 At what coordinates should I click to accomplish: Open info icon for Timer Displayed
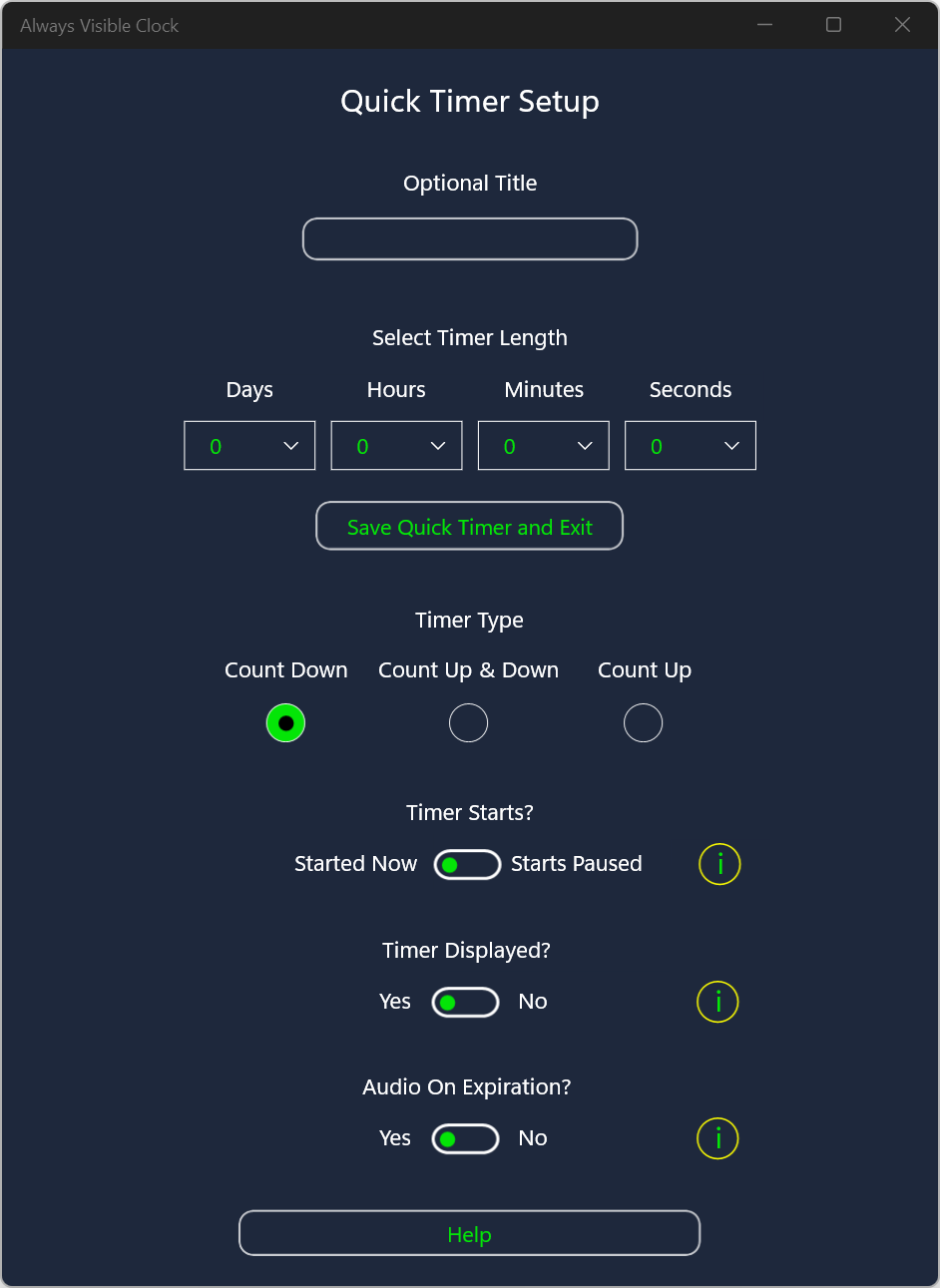[x=717, y=1002]
